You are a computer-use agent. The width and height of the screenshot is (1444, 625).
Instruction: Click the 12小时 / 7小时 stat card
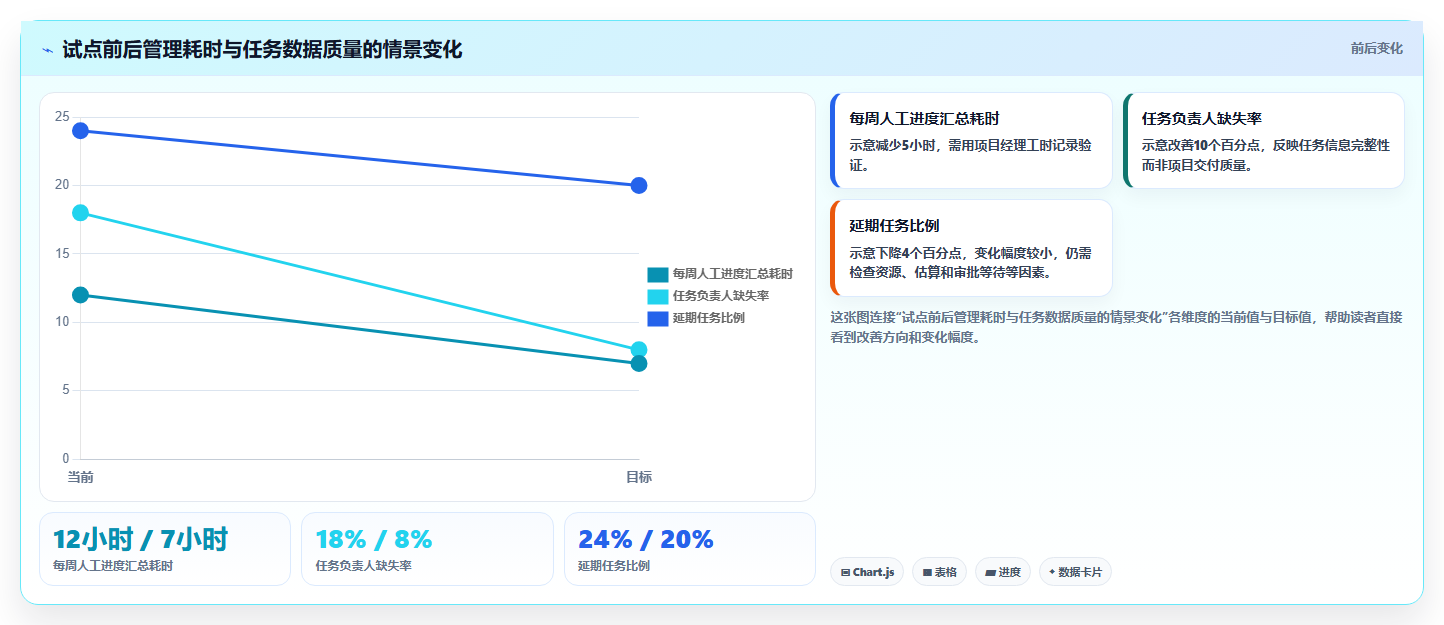pyautogui.click(x=165, y=549)
